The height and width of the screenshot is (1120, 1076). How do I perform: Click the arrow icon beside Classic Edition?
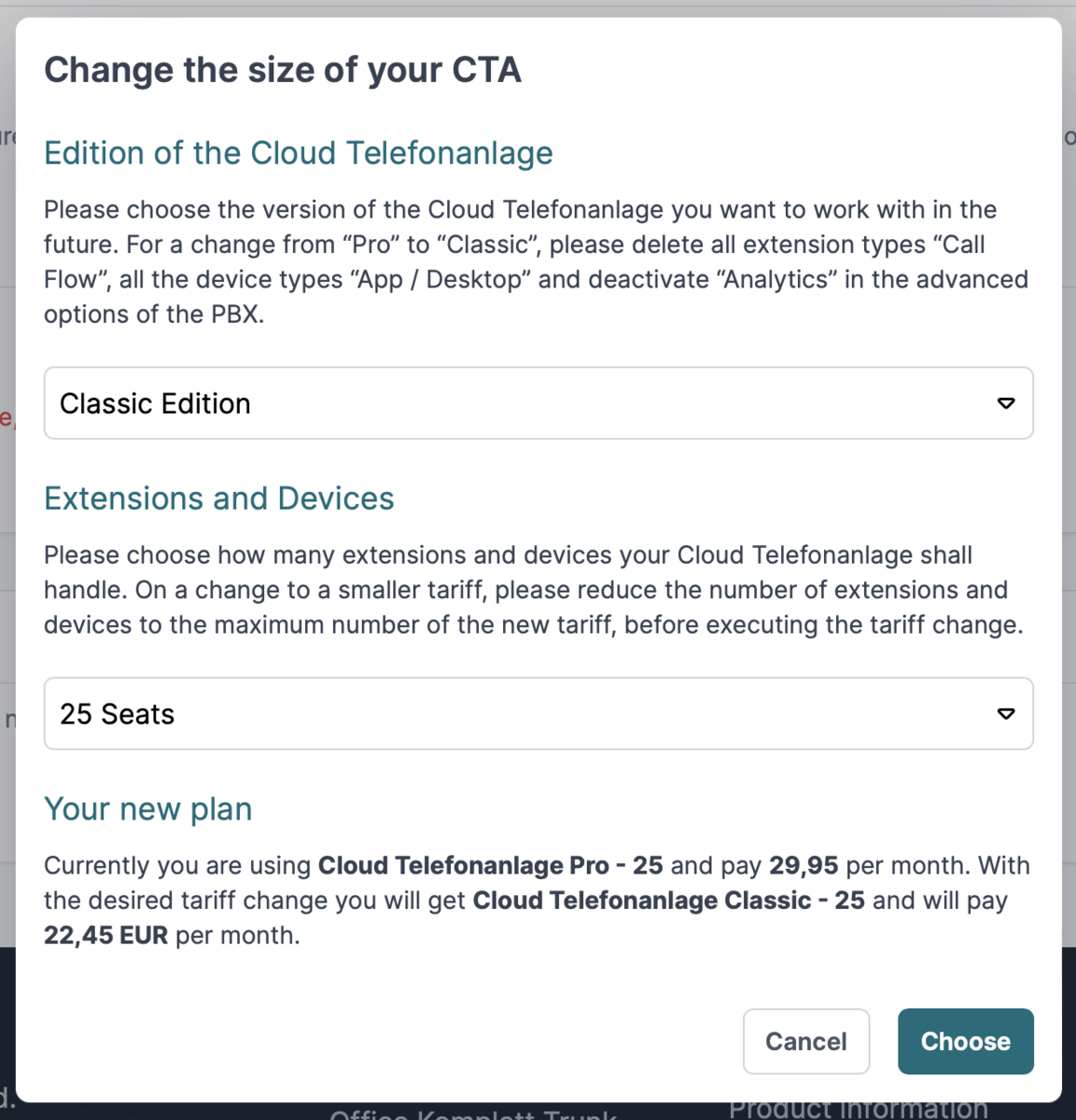tap(1006, 403)
